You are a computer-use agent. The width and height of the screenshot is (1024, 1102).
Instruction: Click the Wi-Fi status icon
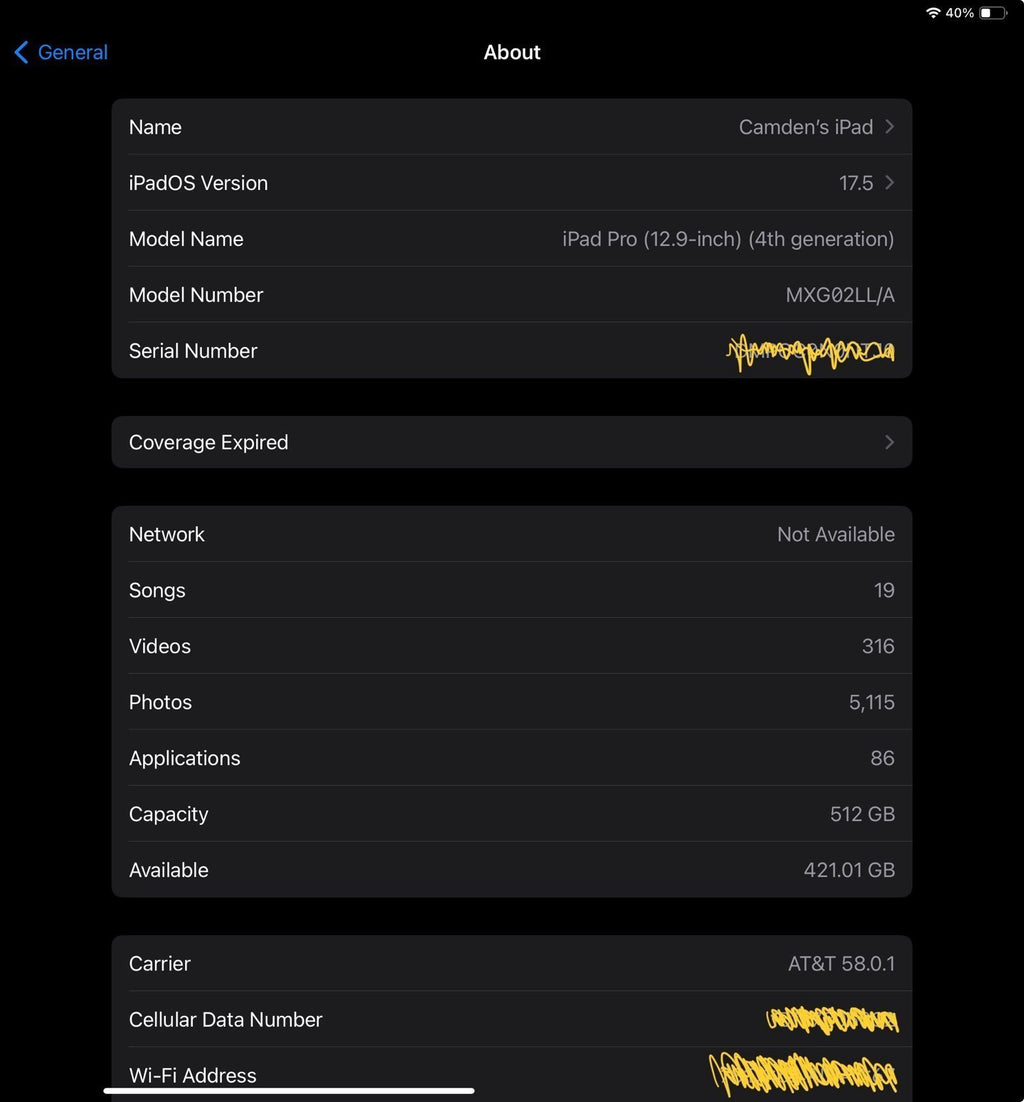(934, 13)
